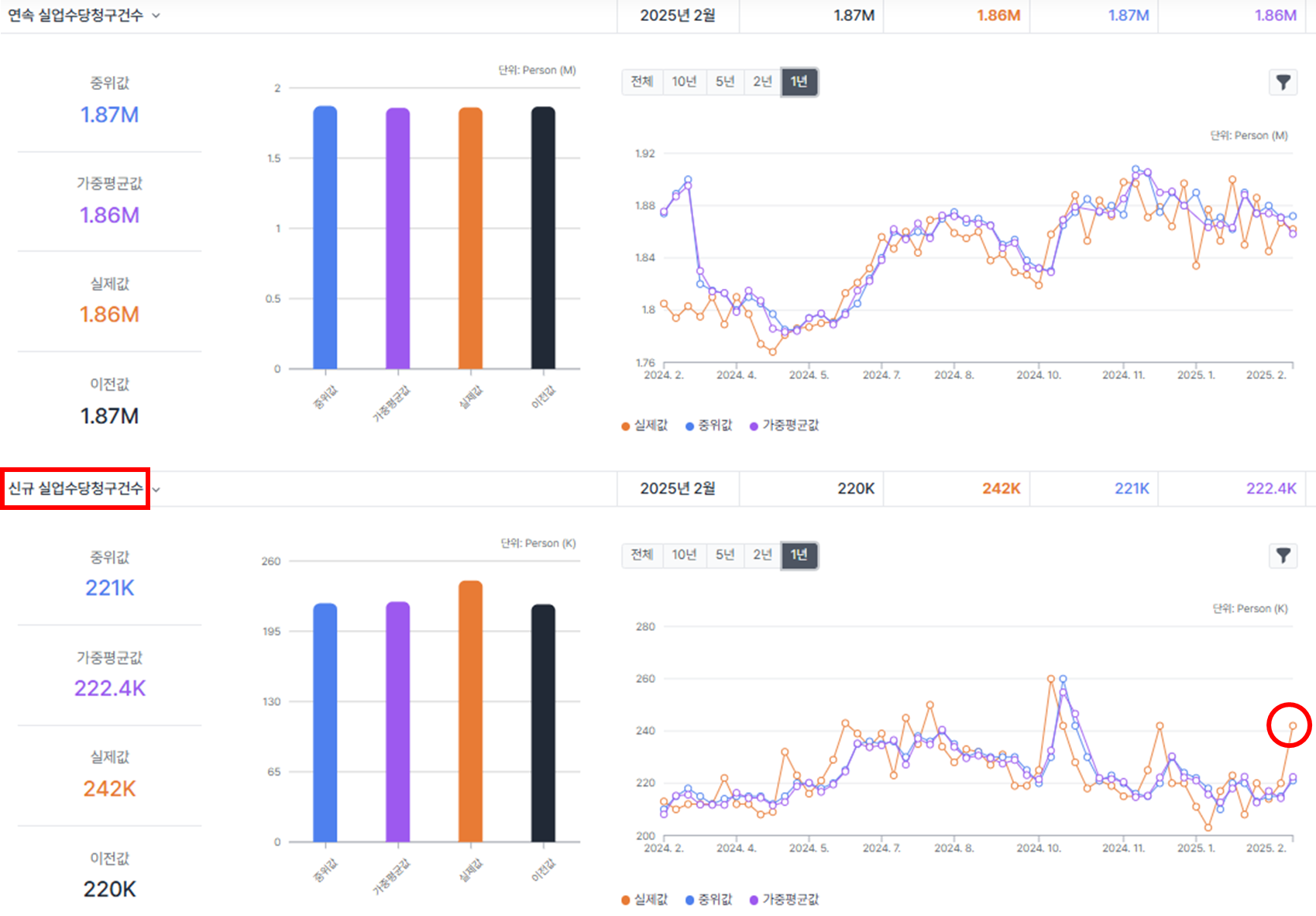The width and height of the screenshot is (1316, 916).
Task: Click the 신규 실업수당청구건수 section title
Action: 76,488
